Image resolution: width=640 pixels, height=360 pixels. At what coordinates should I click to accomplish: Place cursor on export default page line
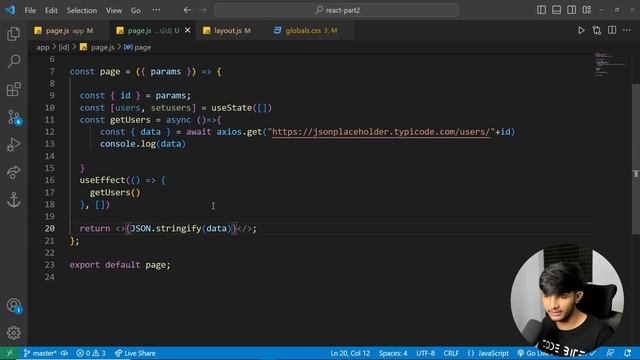click(120, 265)
